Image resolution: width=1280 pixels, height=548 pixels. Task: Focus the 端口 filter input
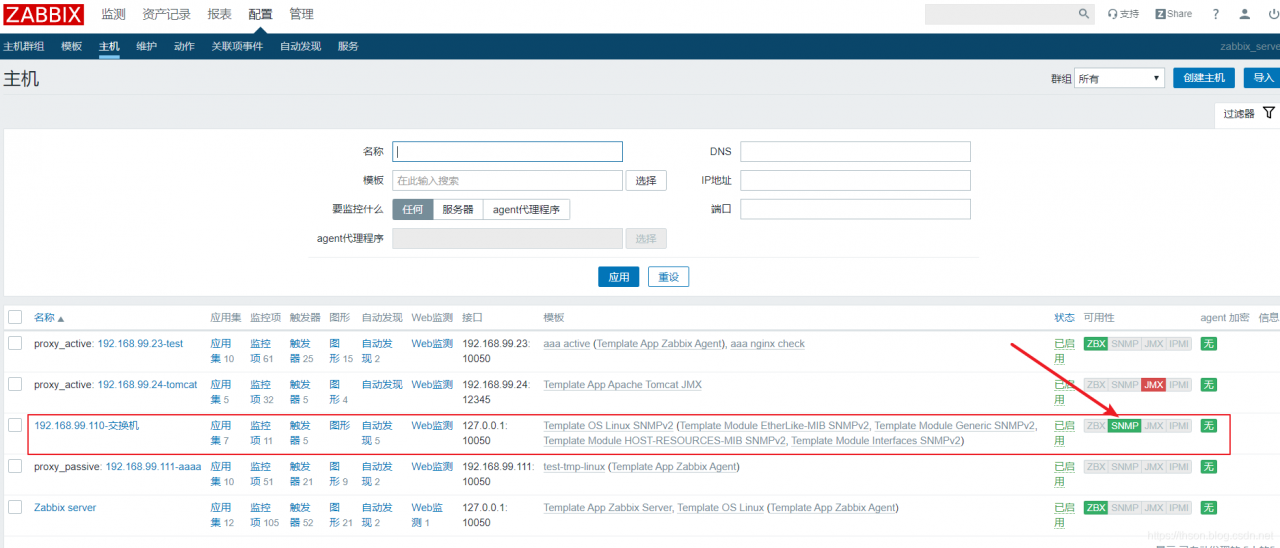tap(855, 209)
